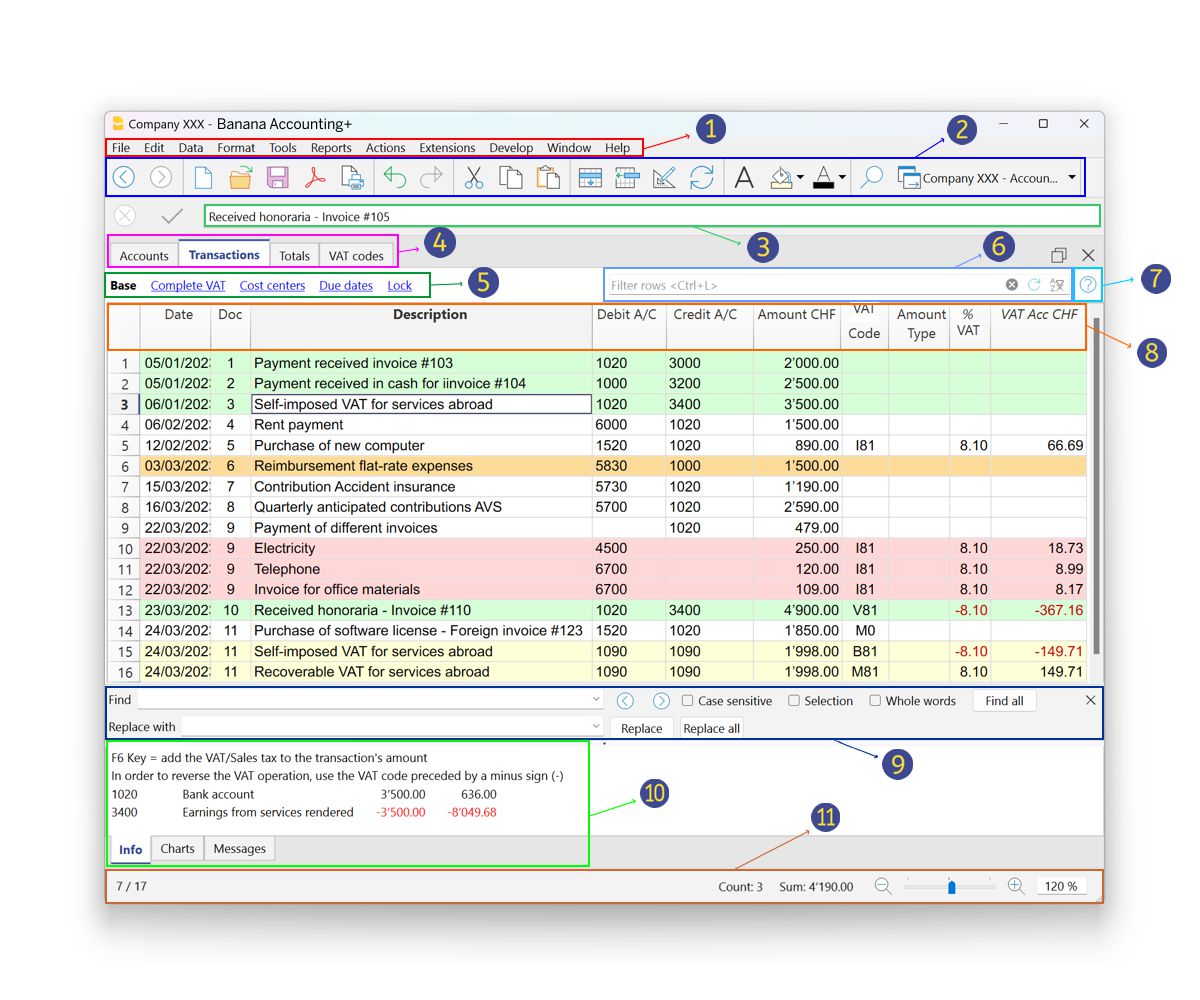Export the file to PDF
This screenshot has width=1200, height=1000.
tap(315, 177)
